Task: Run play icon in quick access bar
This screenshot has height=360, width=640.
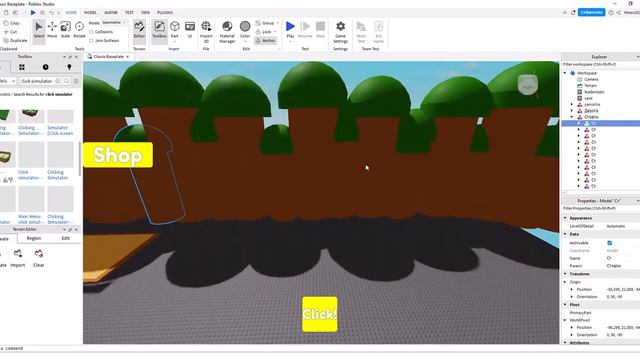Action: click(33, 13)
